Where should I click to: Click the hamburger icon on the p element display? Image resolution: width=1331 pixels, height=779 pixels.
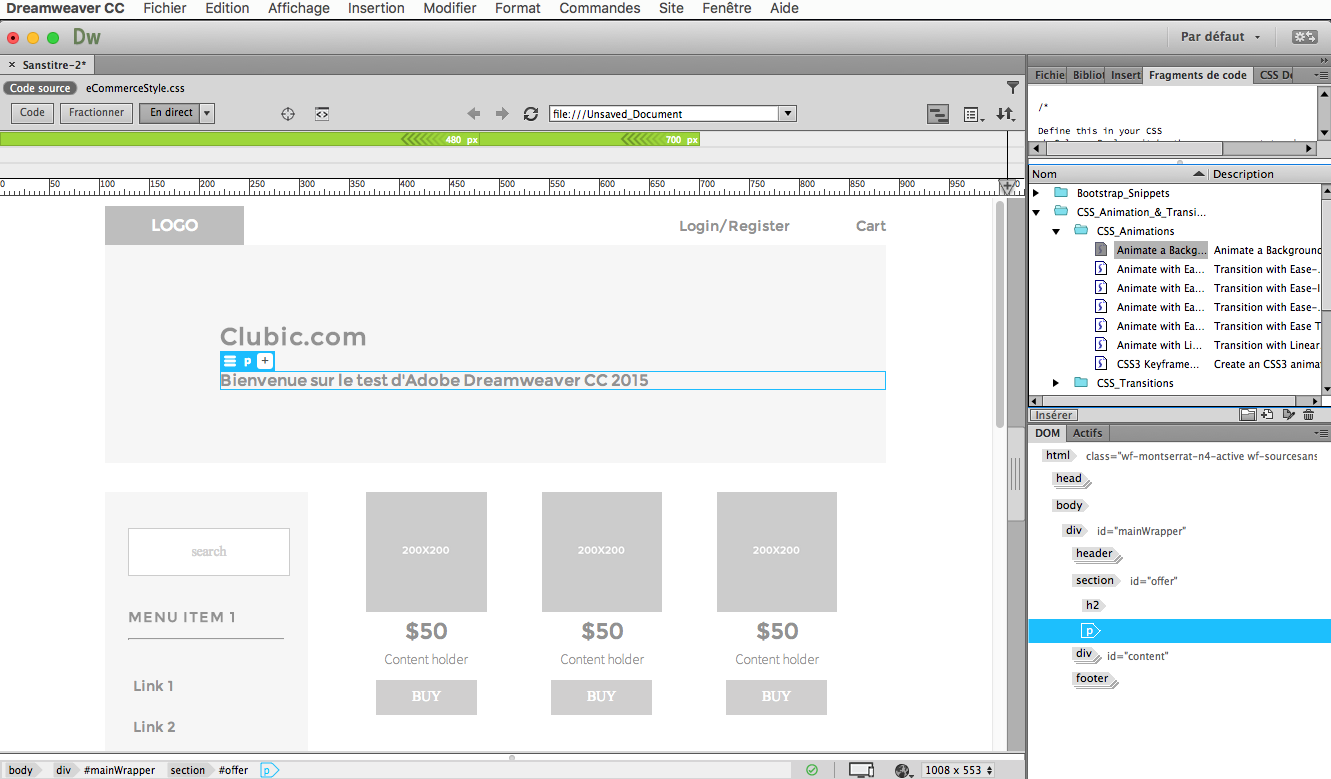[x=230, y=361]
